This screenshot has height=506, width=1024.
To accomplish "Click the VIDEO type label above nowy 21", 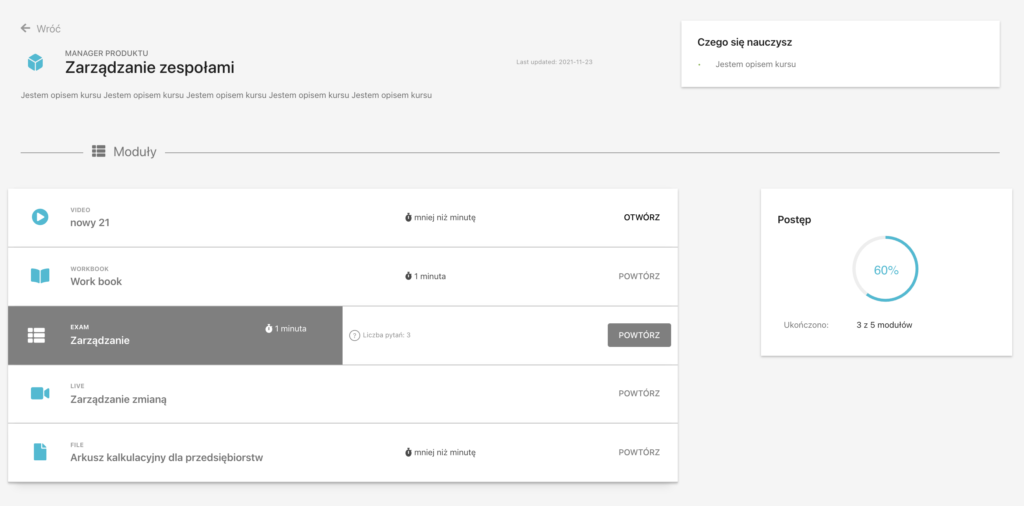I will click(x=80, y=210).
